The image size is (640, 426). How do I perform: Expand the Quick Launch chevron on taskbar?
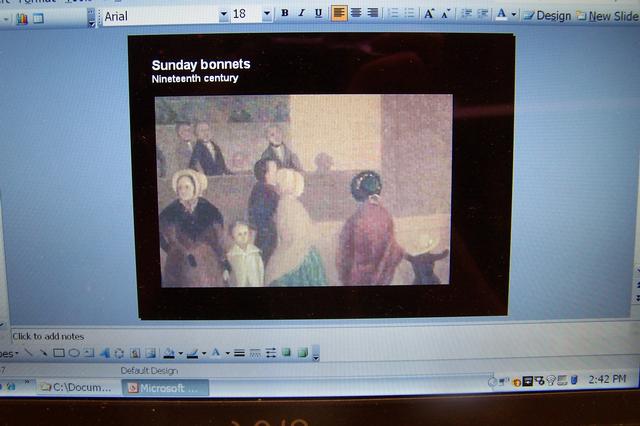click(x=27, y=382)
